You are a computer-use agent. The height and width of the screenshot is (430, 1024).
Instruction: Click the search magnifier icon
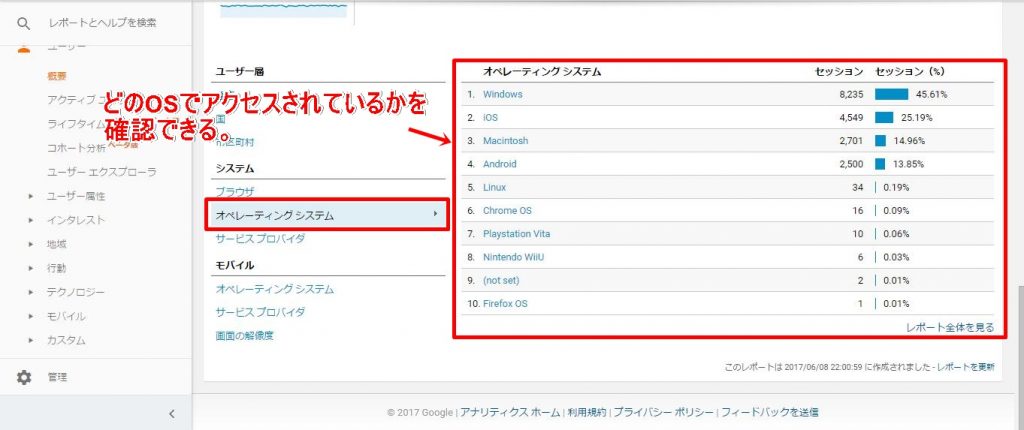24,24
